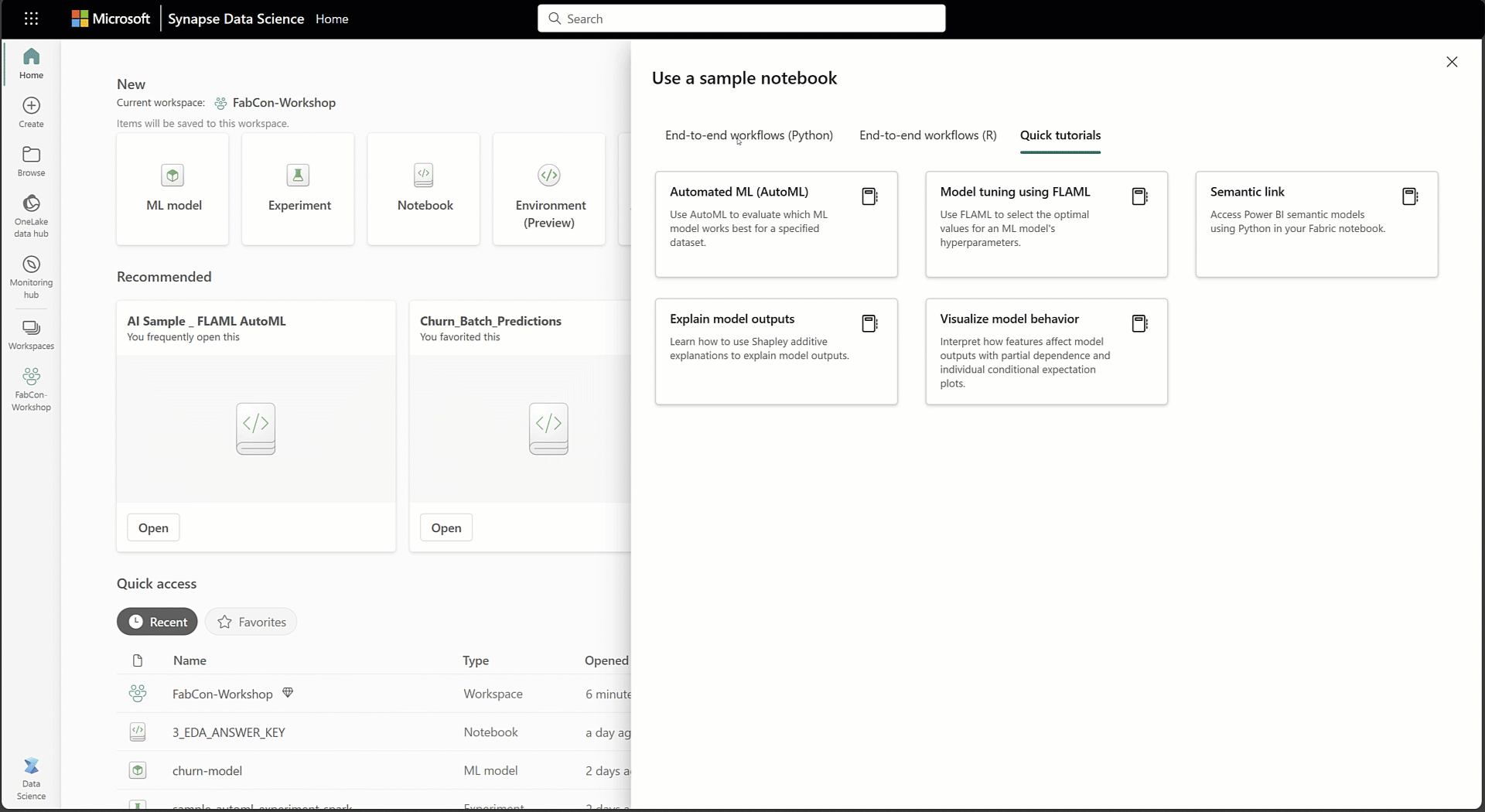Sort by the Opened column header
The image size is (1485, 812).
(606, 660)
